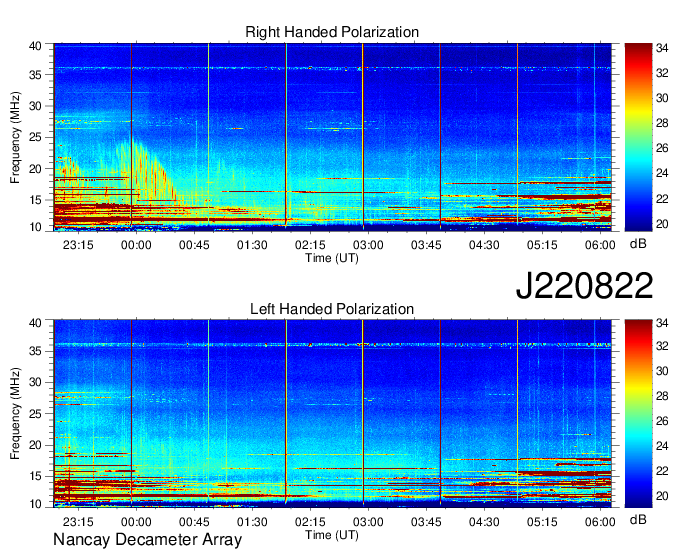Click the 20 MHz tick on left-handed frequency axis
The width and height of the screenshot is (680, 552).
[35, 445]
